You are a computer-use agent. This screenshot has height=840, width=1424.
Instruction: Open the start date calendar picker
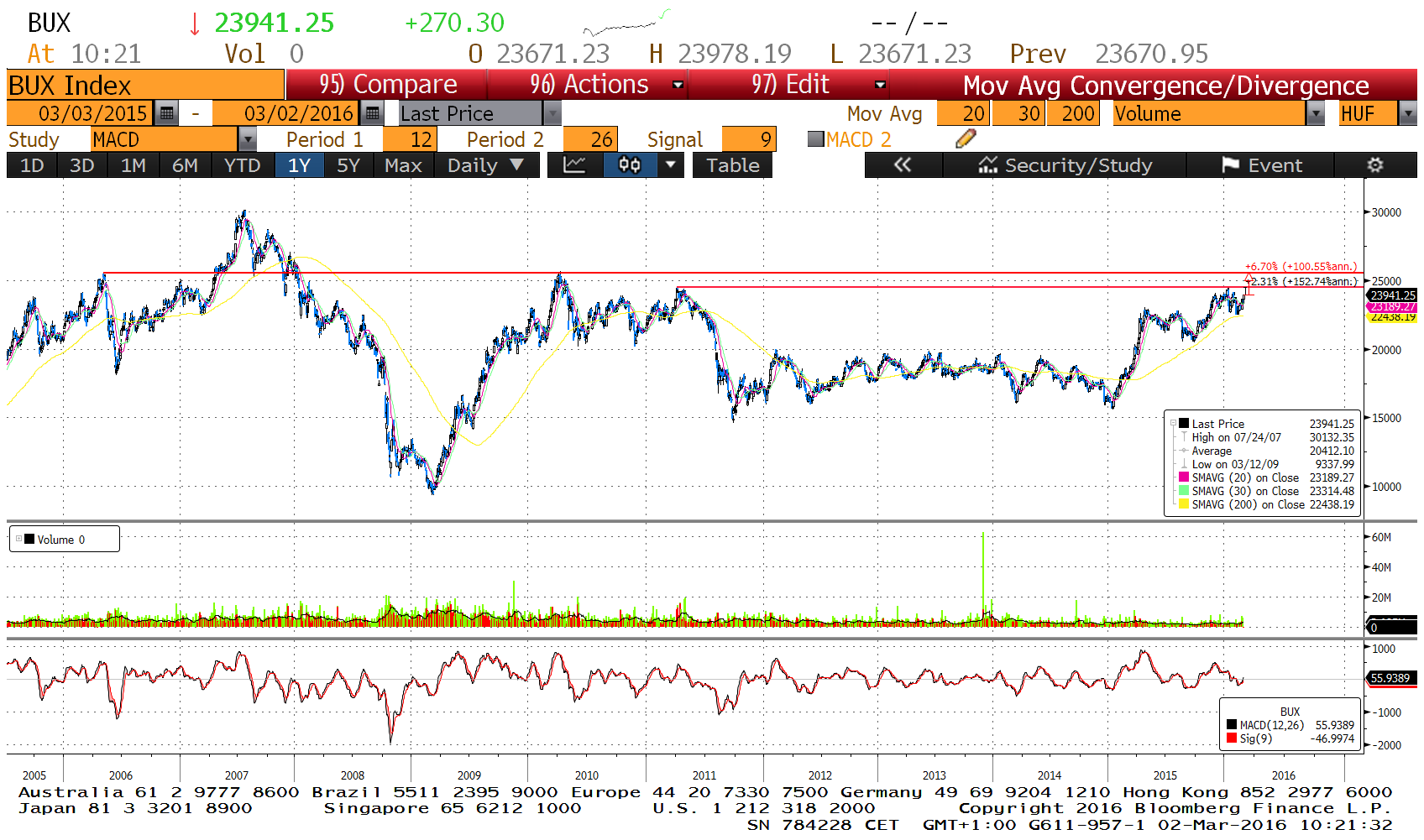point(167,112)
